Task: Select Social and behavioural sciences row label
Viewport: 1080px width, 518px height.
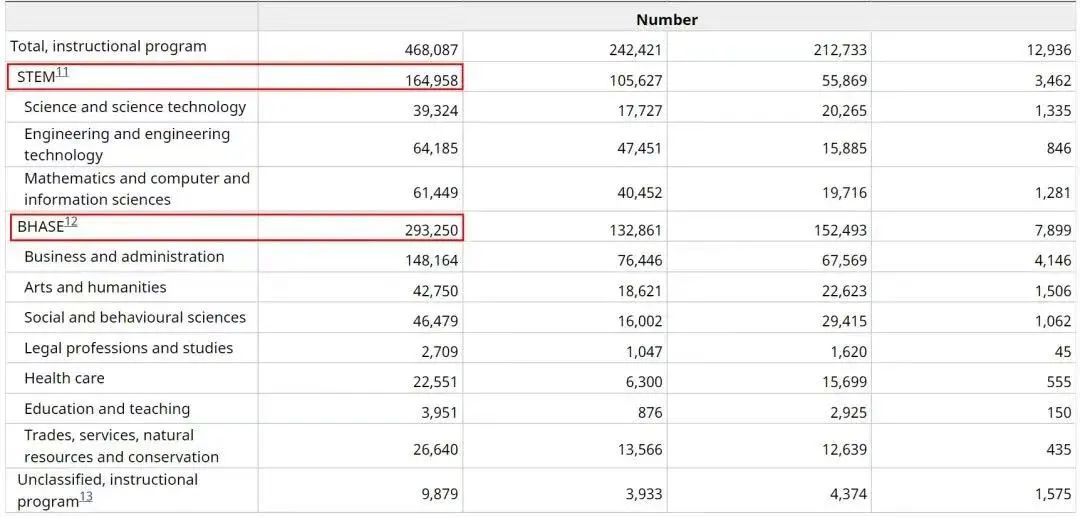Action: click(135, 318)
